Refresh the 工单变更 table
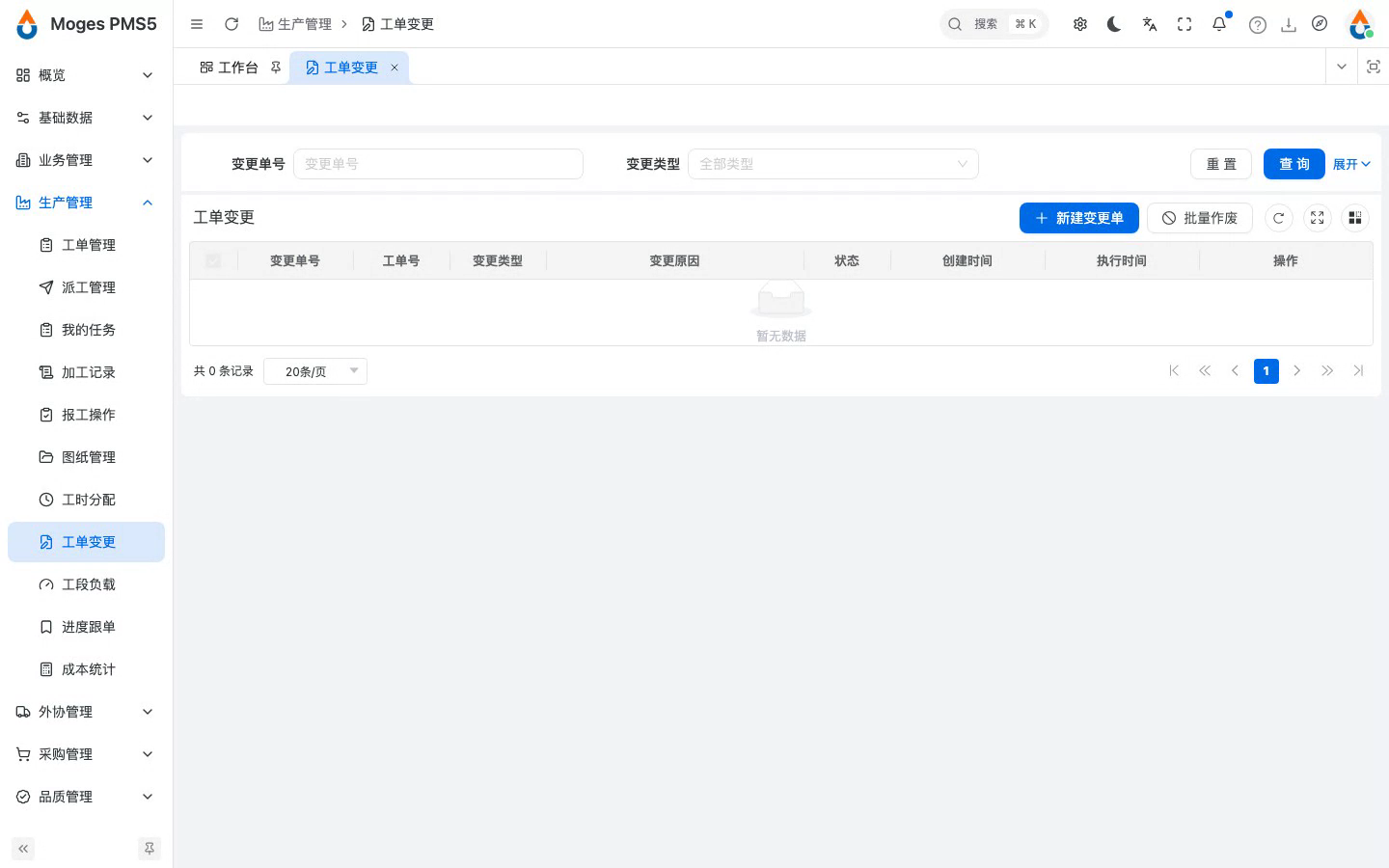This screenshot has width=1389, height=868. (1278, 218)
